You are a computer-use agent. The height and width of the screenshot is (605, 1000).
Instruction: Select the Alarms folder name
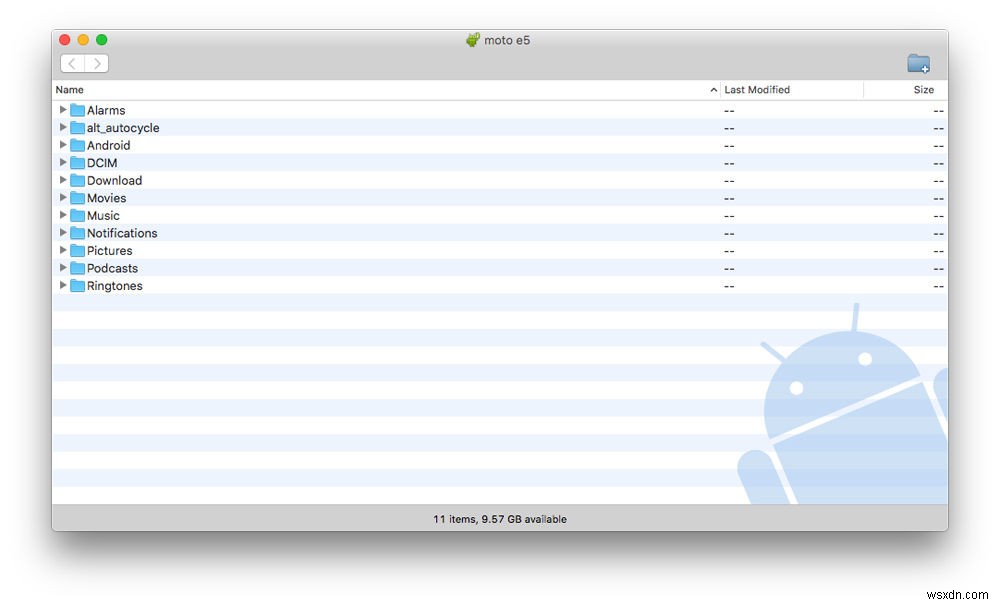pos(106,110)
